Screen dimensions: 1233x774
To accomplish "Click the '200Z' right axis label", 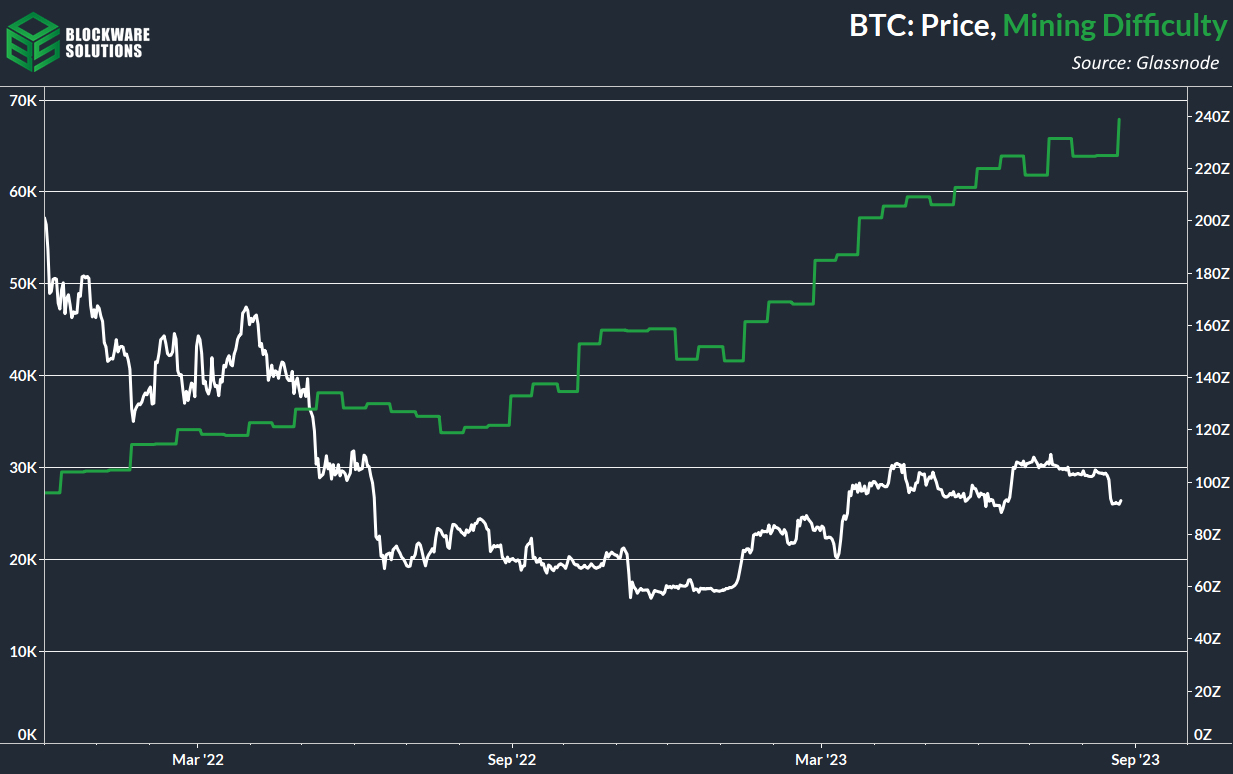I will (x=1211, y=220).
